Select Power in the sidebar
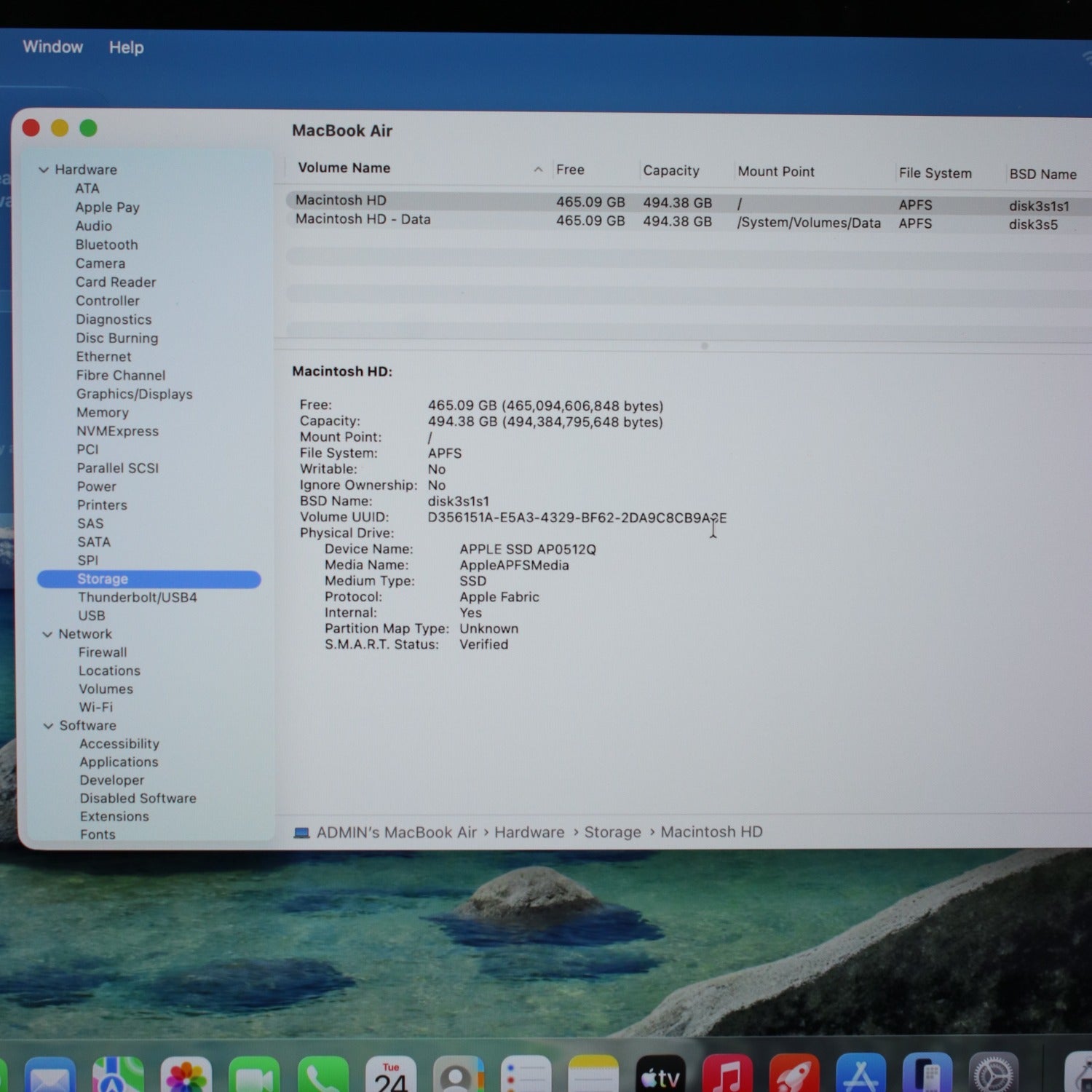Image resolution: width=1092 pixels, height=1092 pixels. (97, 486)
